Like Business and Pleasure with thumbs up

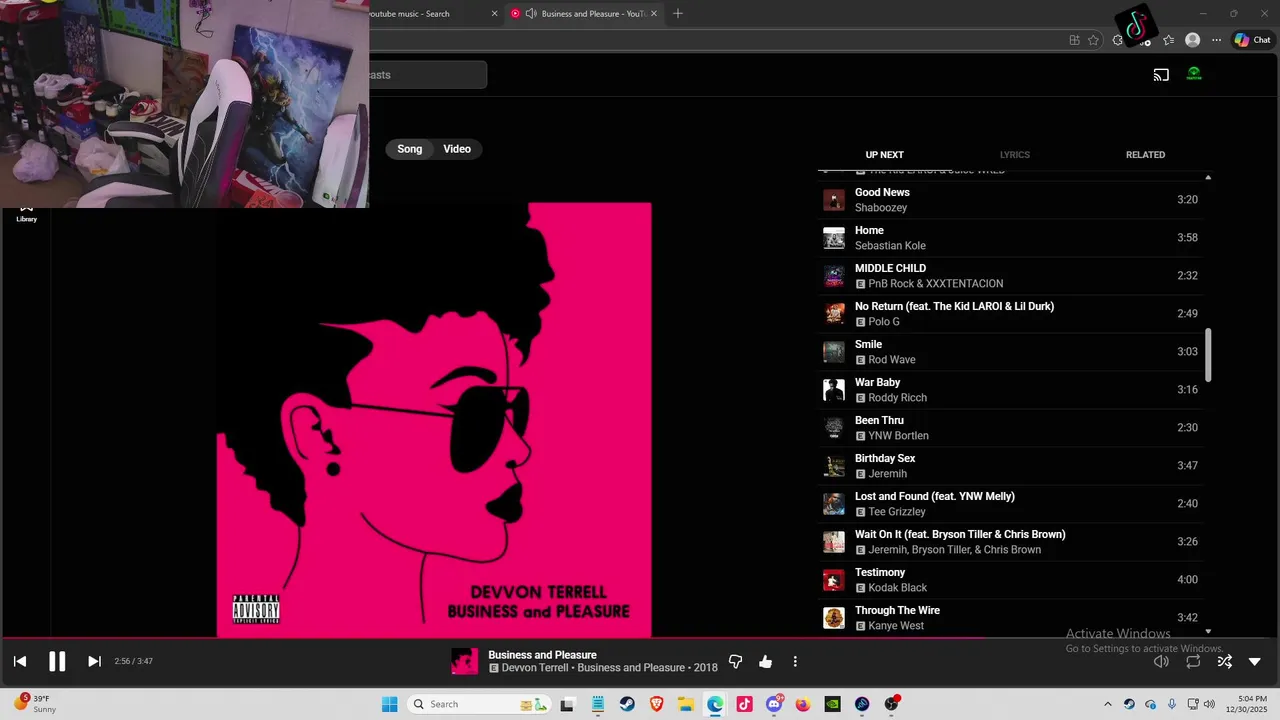(x=765, y=661)
